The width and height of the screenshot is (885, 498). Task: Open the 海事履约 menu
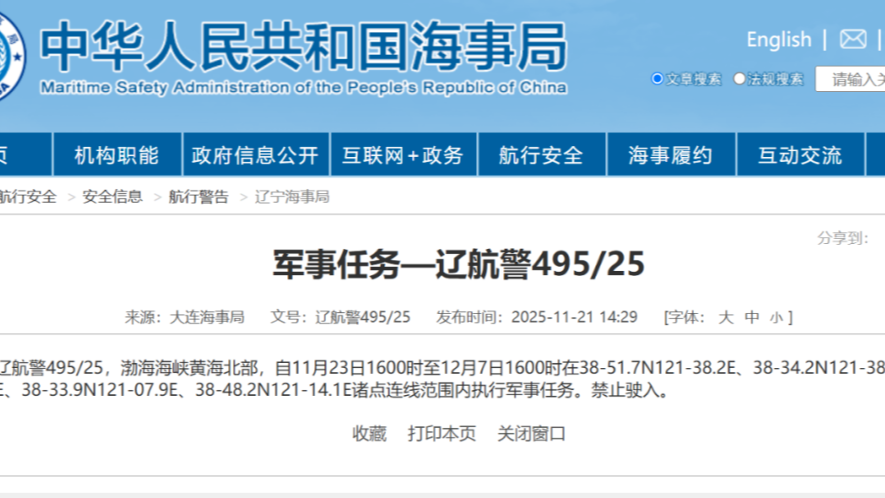coord(671,155)
